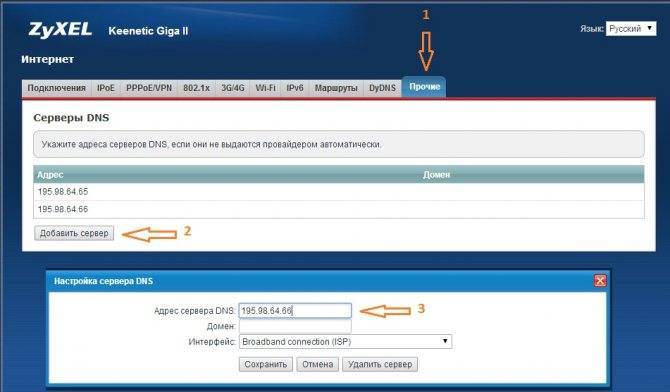Image resolution: width=670 pixels, height=392 pixels.
Task: Click the empty Домен input field
Action: coord(295,327)
